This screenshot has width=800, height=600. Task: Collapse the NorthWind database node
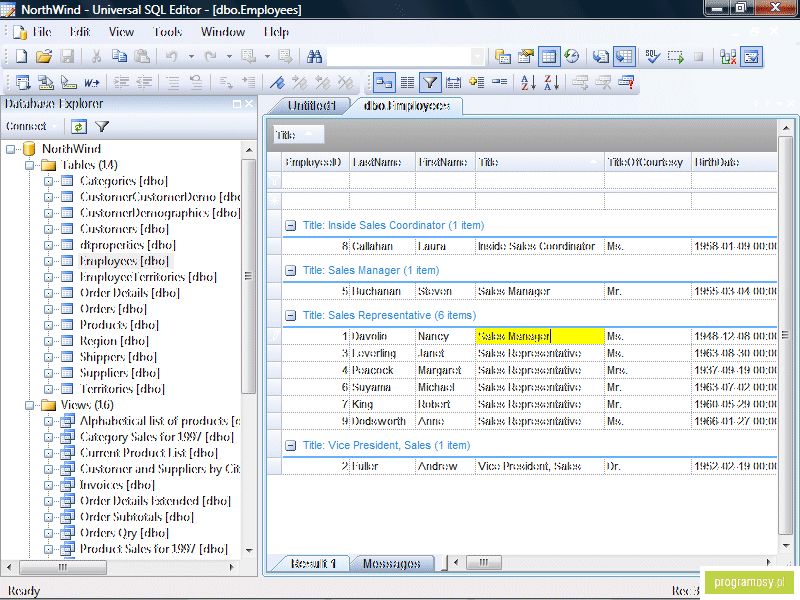click(11, 149)
